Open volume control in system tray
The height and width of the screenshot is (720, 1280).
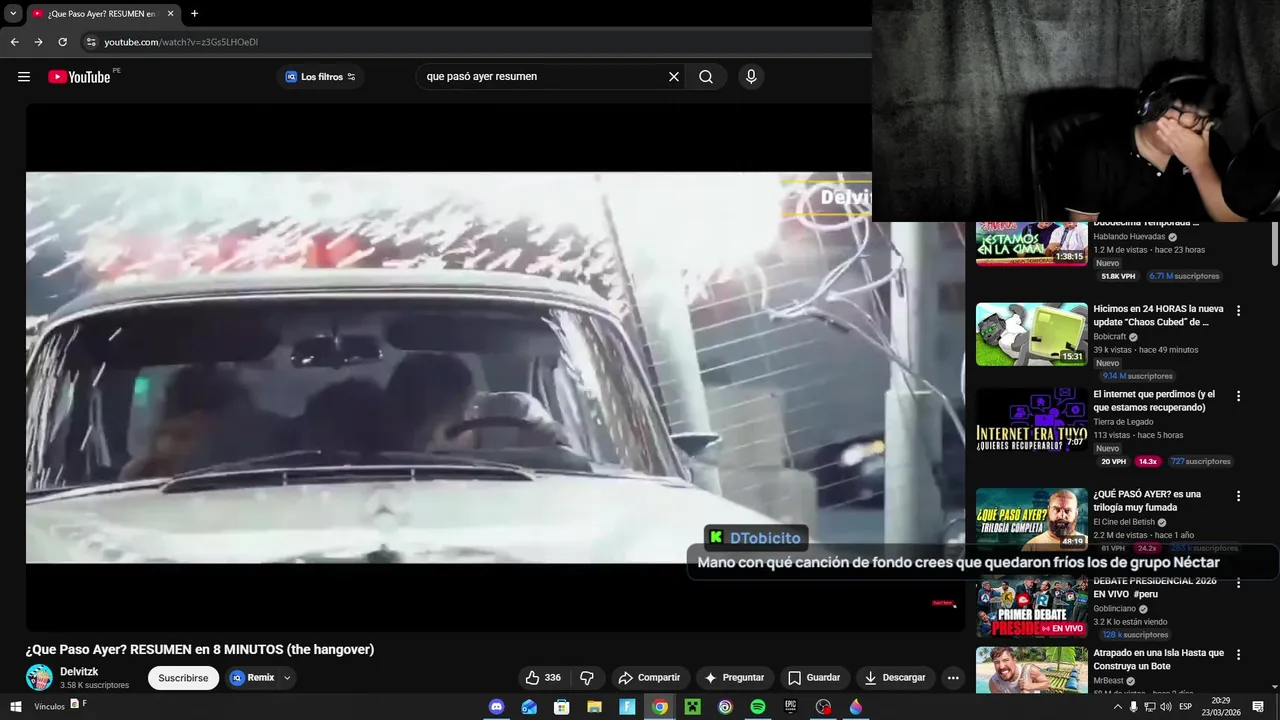pos(1166,707)
